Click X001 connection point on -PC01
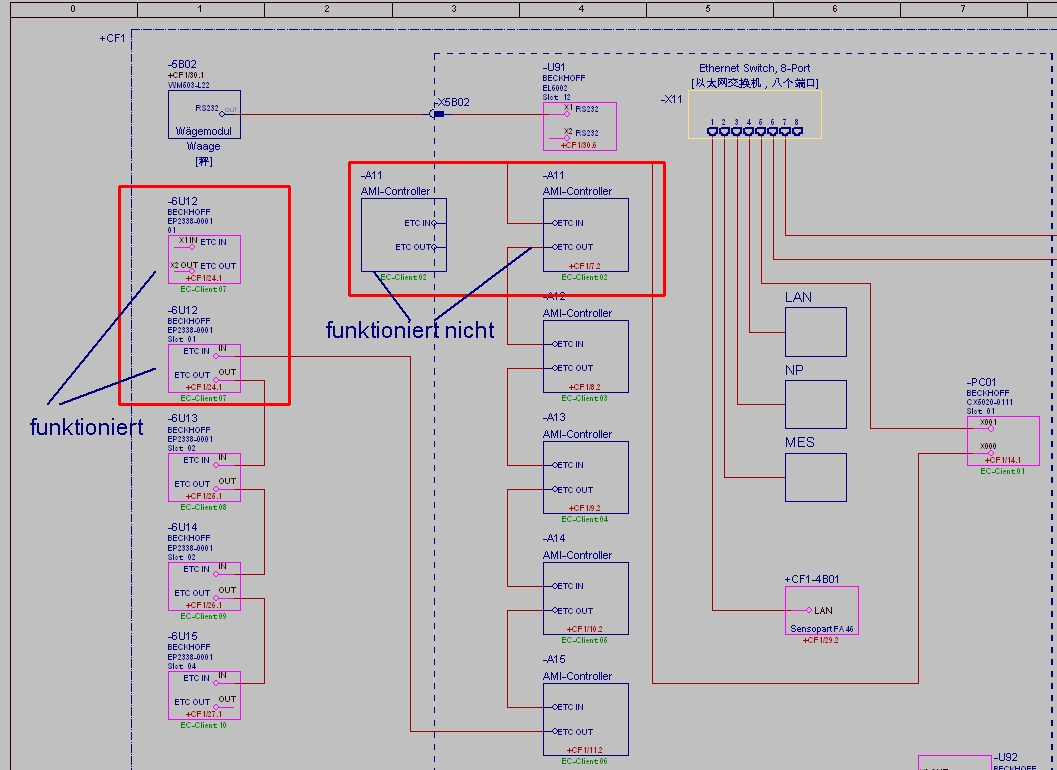Screen dimensions: 1057x770 (990, 429)
